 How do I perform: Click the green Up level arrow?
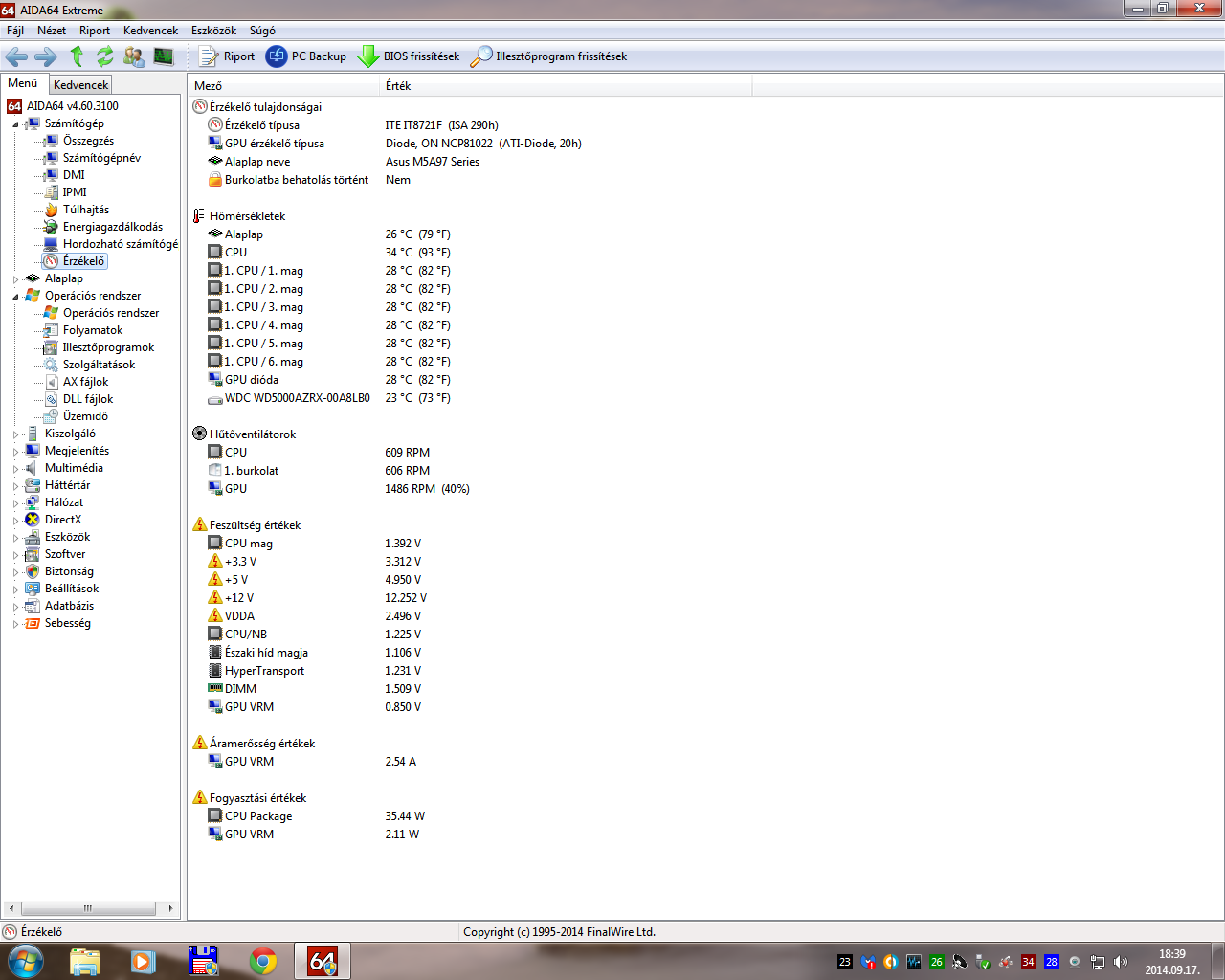pos(77,56)
